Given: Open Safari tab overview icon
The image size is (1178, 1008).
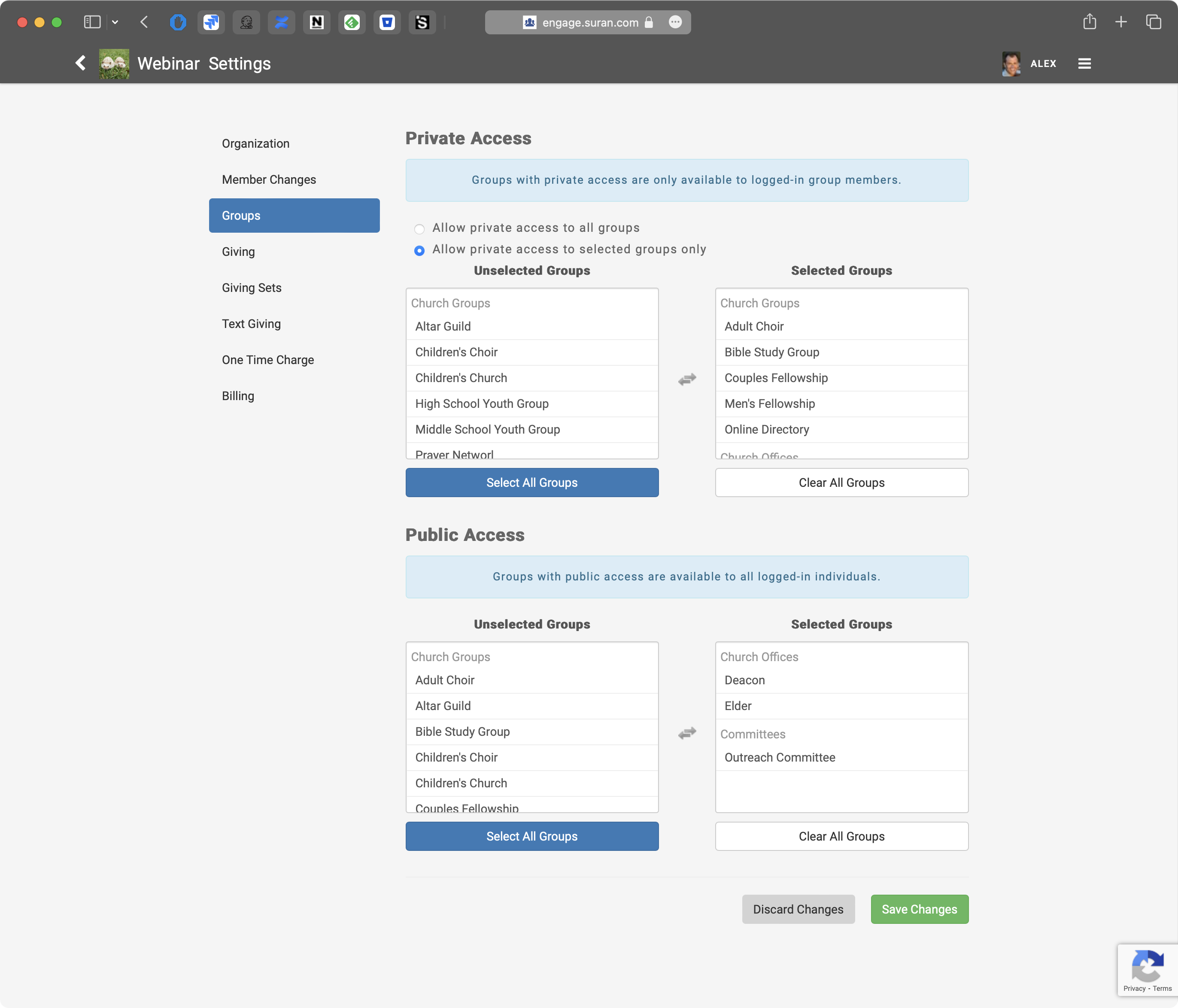Looking at the screenshot, I should point(1153,22).
